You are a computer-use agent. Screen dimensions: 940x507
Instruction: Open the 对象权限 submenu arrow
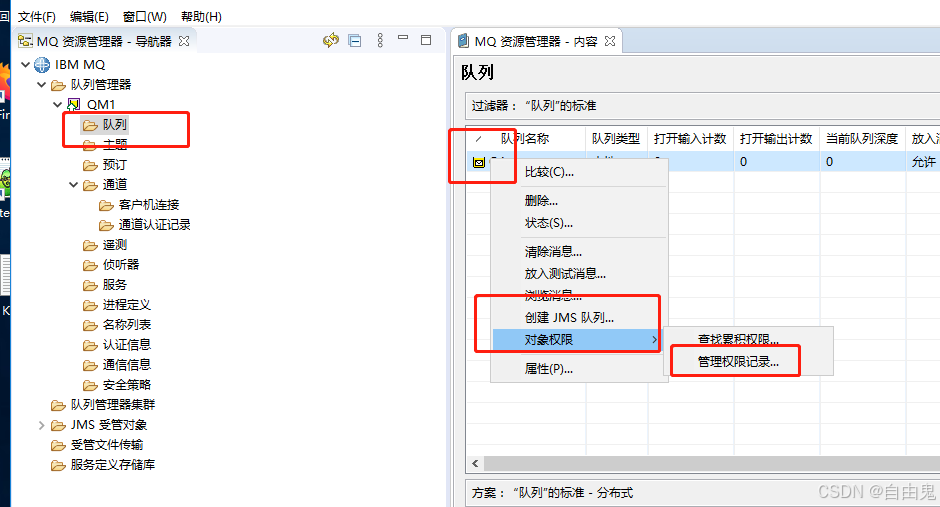coord(654,340)
